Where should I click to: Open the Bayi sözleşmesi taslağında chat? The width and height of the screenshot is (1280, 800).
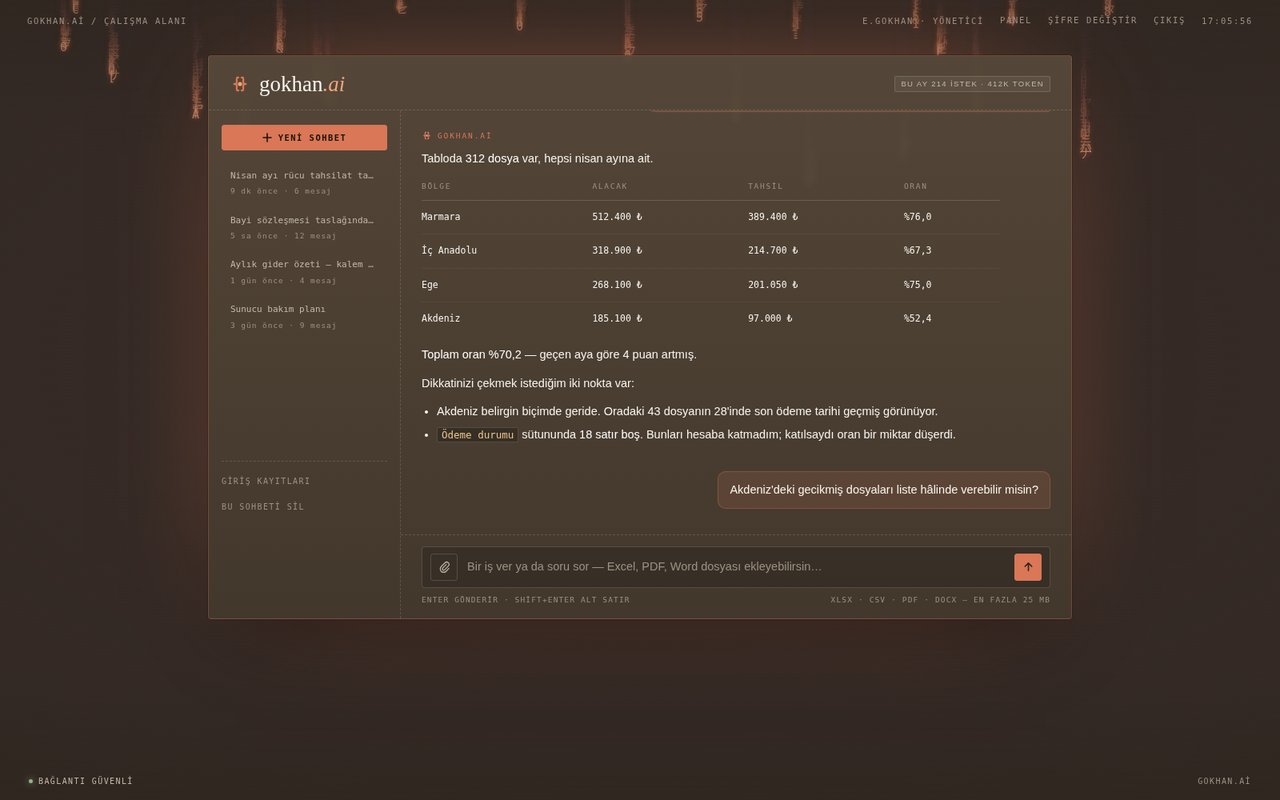[x=304, y=227]
